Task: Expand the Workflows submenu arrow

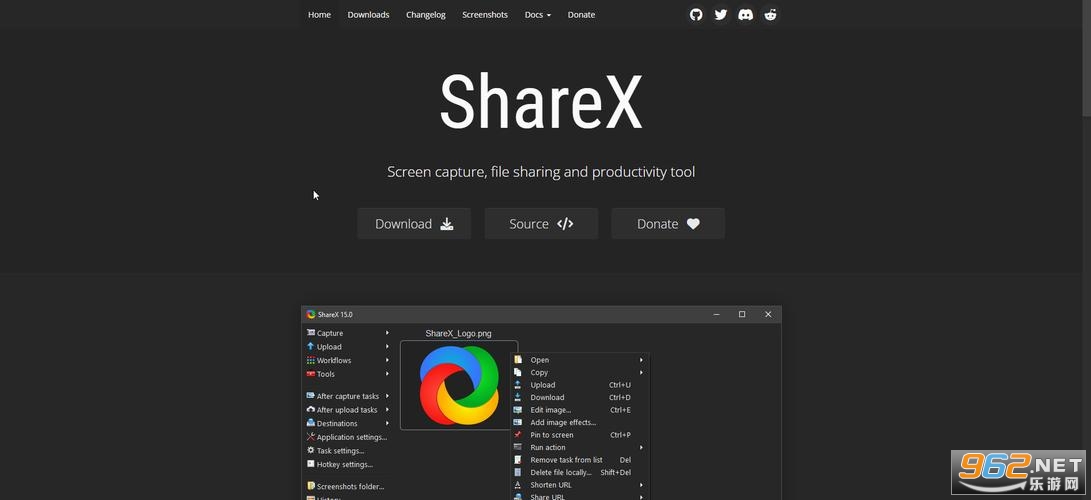Action: [x=388, y=360]
